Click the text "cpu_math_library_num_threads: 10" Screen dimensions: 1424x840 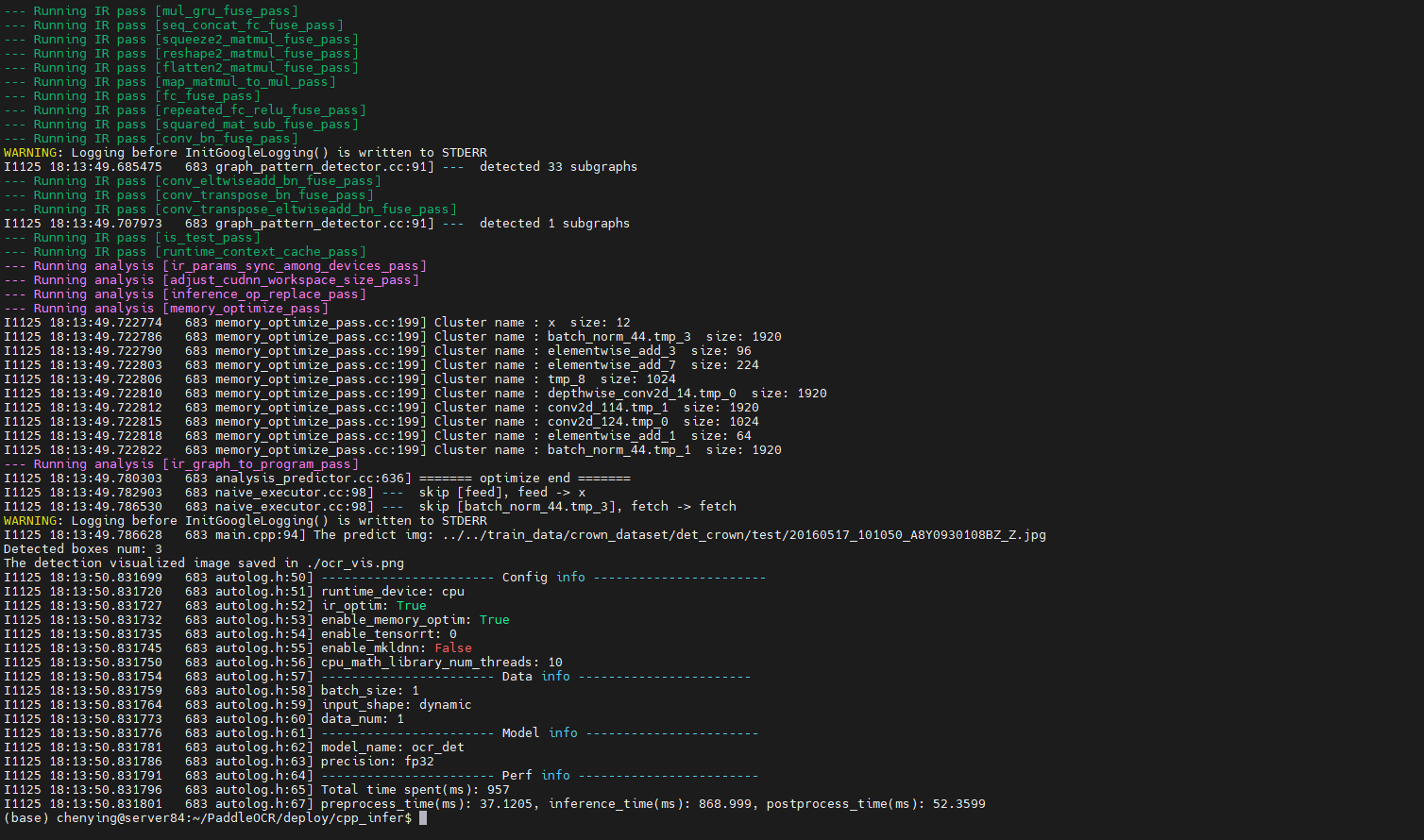coord(442,663)
